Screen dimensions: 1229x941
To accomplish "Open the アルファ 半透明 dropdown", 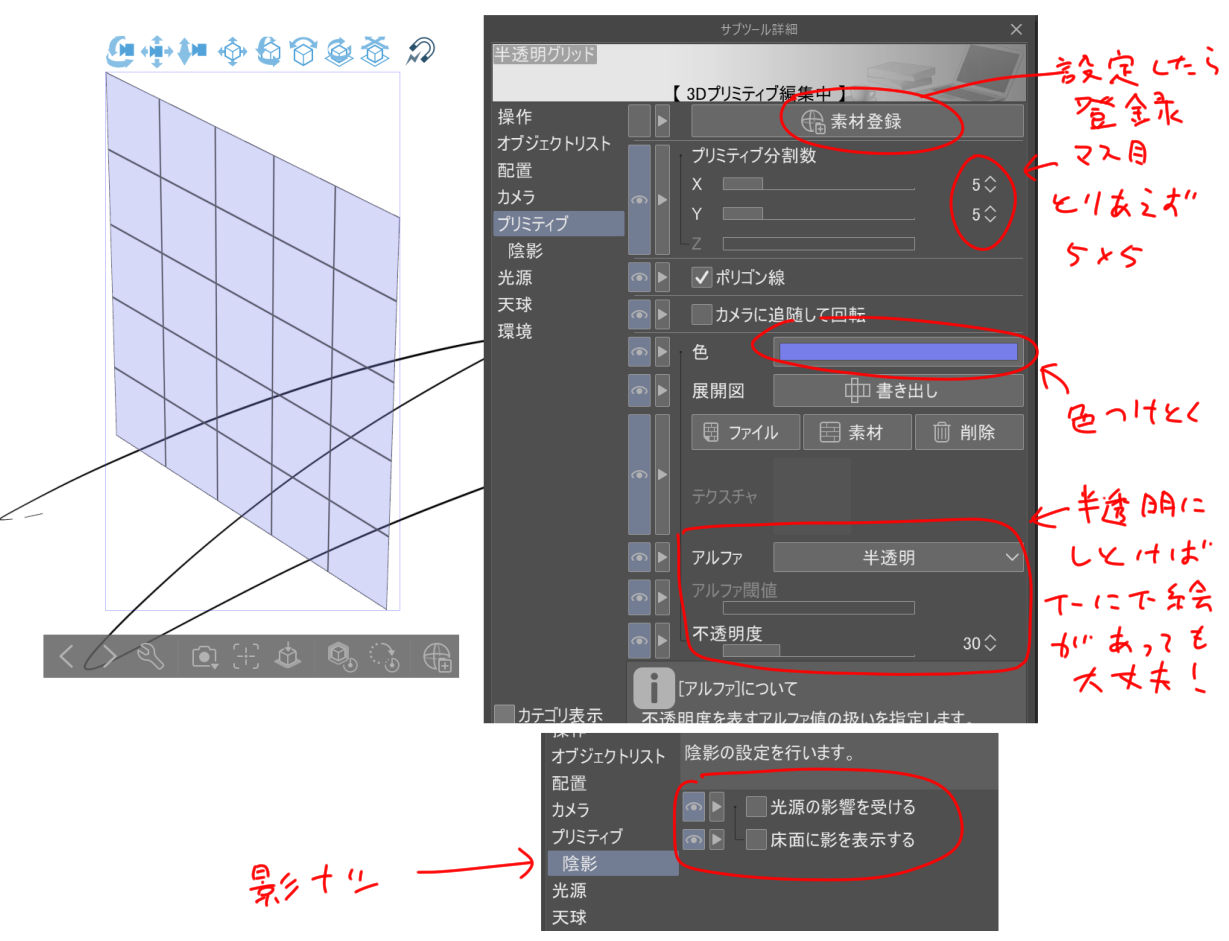I will tap(898, 558).
